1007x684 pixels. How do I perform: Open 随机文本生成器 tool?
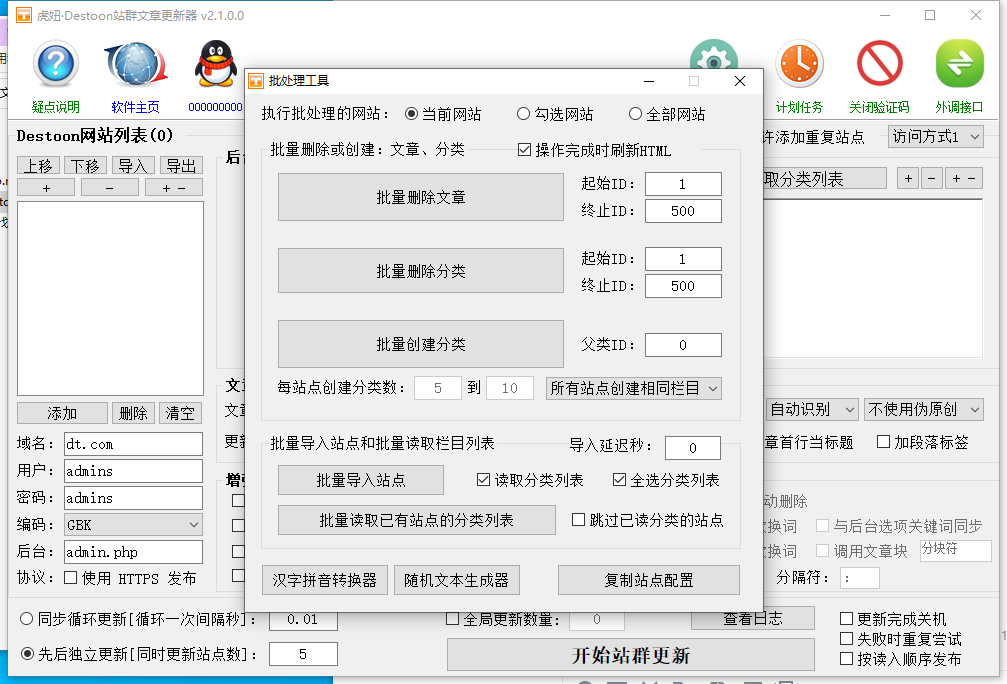[x=457, y=580]
